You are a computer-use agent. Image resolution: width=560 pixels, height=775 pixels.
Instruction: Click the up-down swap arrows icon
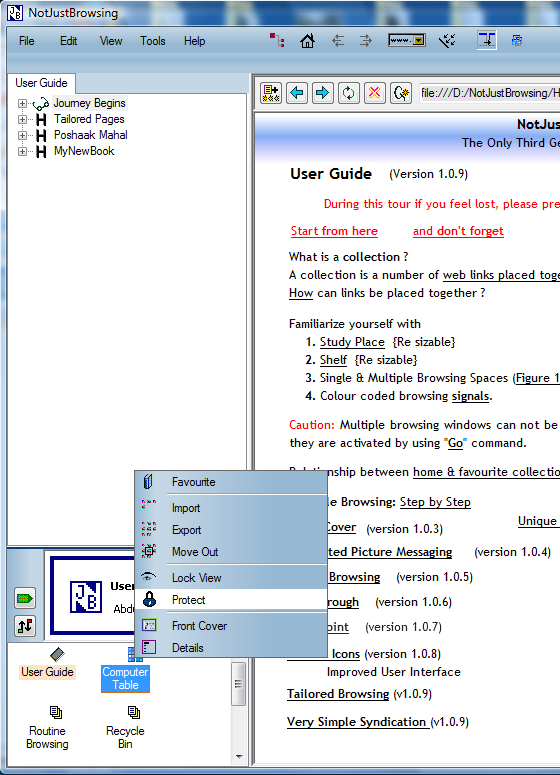[25, 626]
